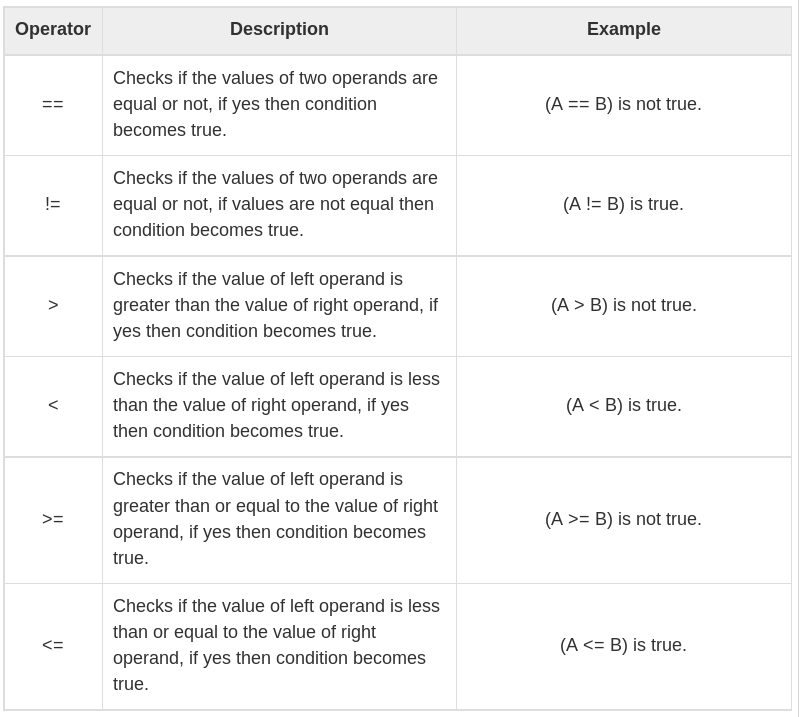Select the <= operator cell

click(53, 646)
